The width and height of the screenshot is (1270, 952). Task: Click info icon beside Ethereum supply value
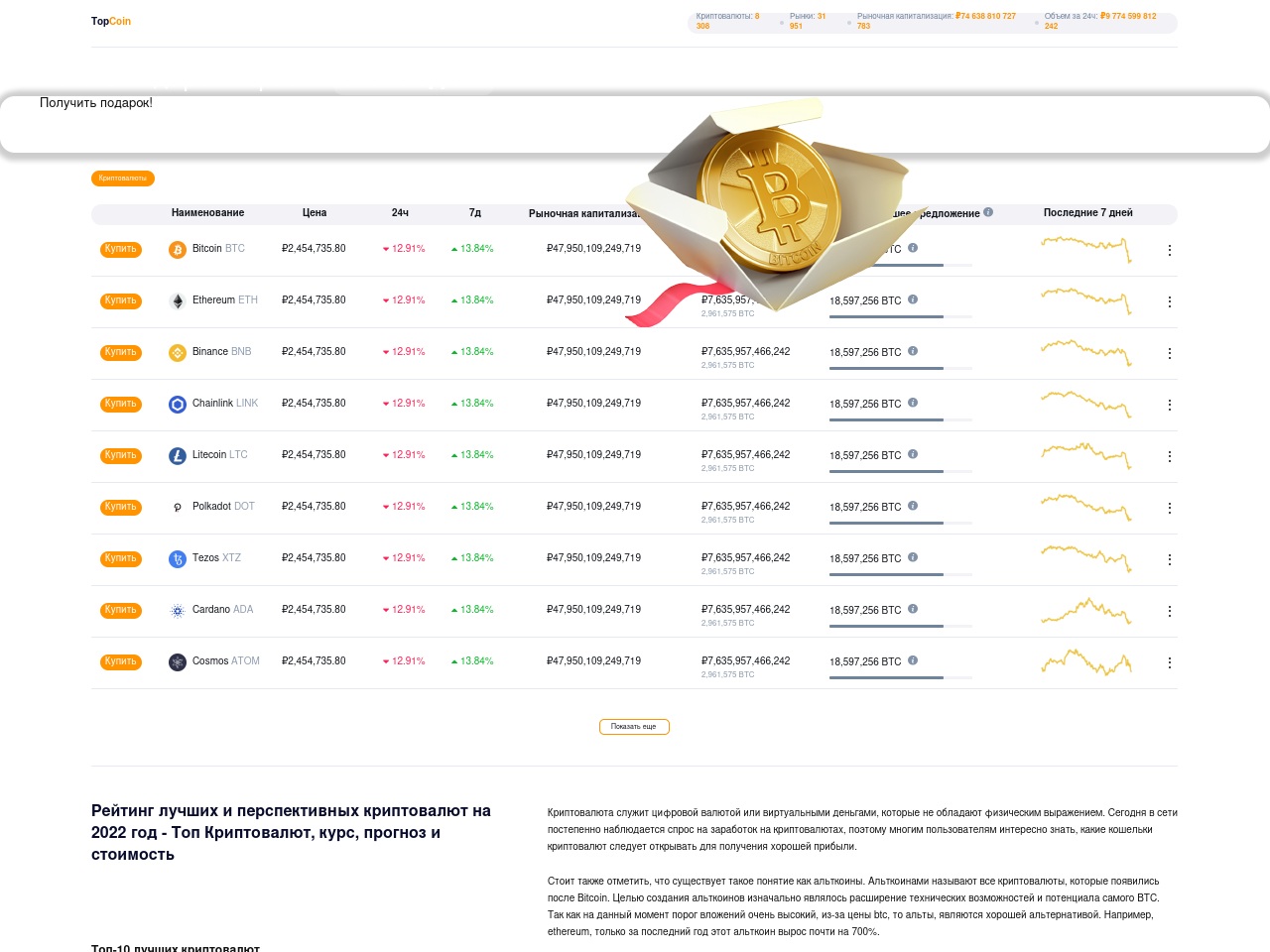tap(913, 299)
